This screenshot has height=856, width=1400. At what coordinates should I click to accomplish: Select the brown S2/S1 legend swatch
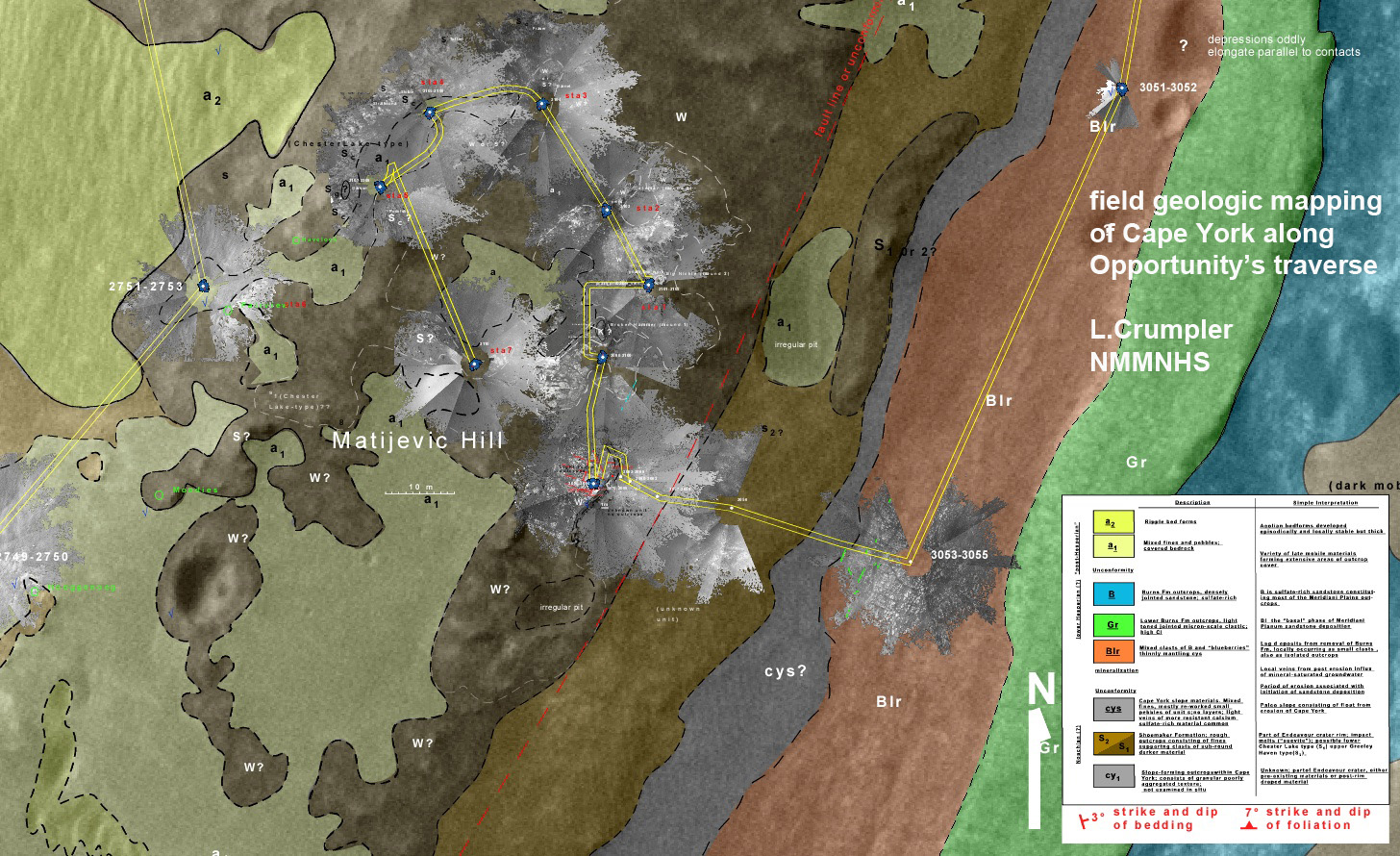(x=1112, y=743)
